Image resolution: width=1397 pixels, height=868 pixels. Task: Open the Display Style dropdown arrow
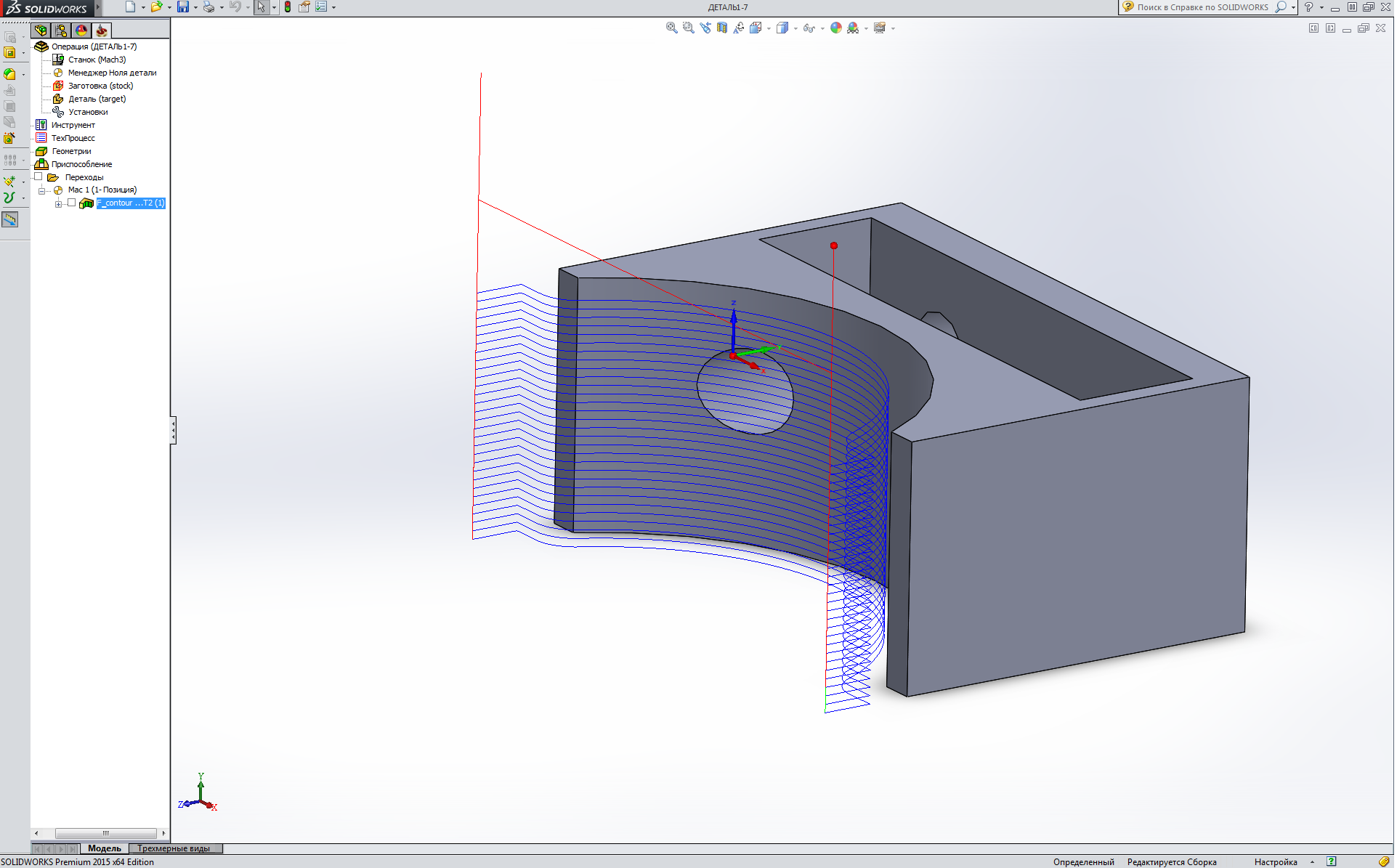click(795, 28)
